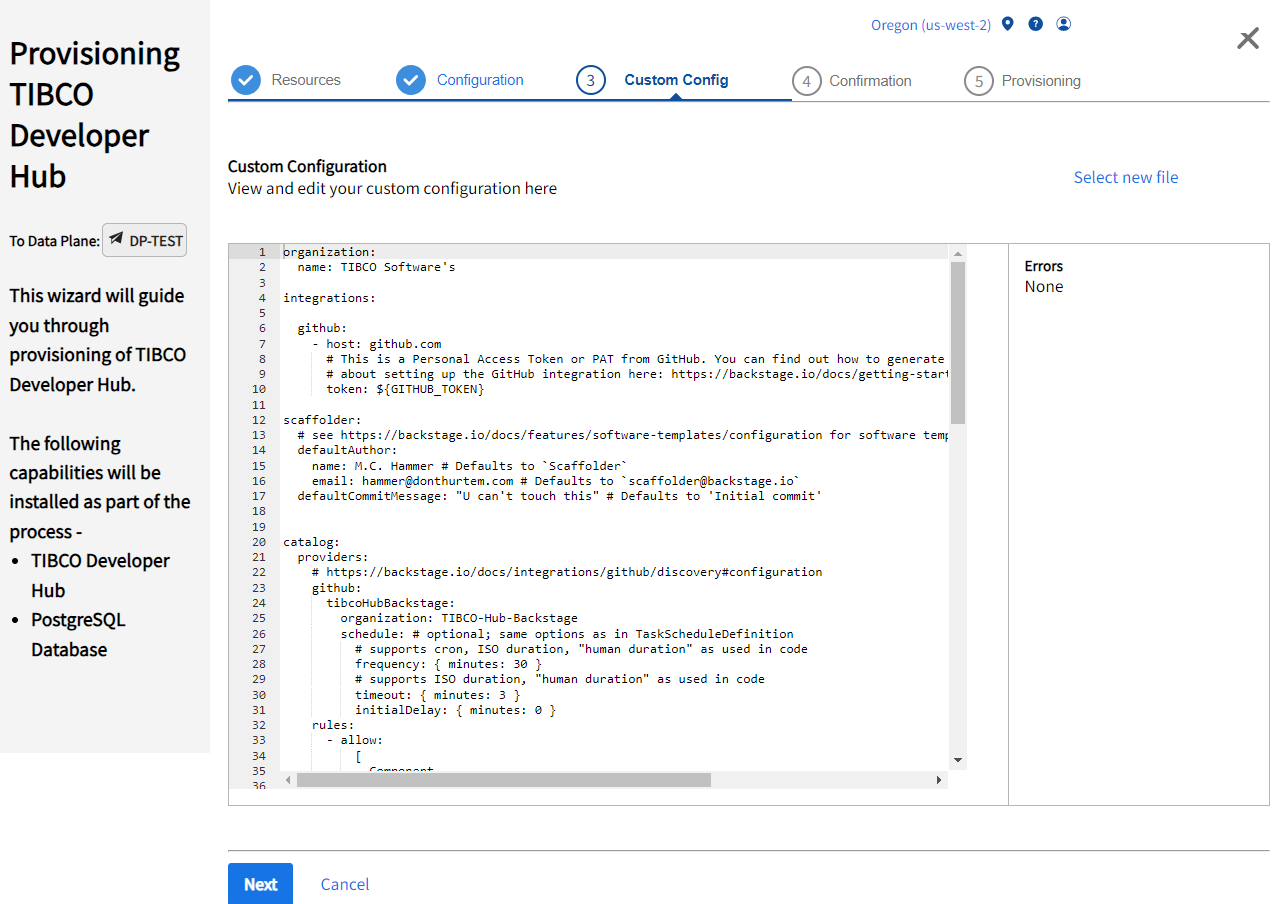
Task: Close the provisioning wizard with the X
Action: coord(1248,39)
